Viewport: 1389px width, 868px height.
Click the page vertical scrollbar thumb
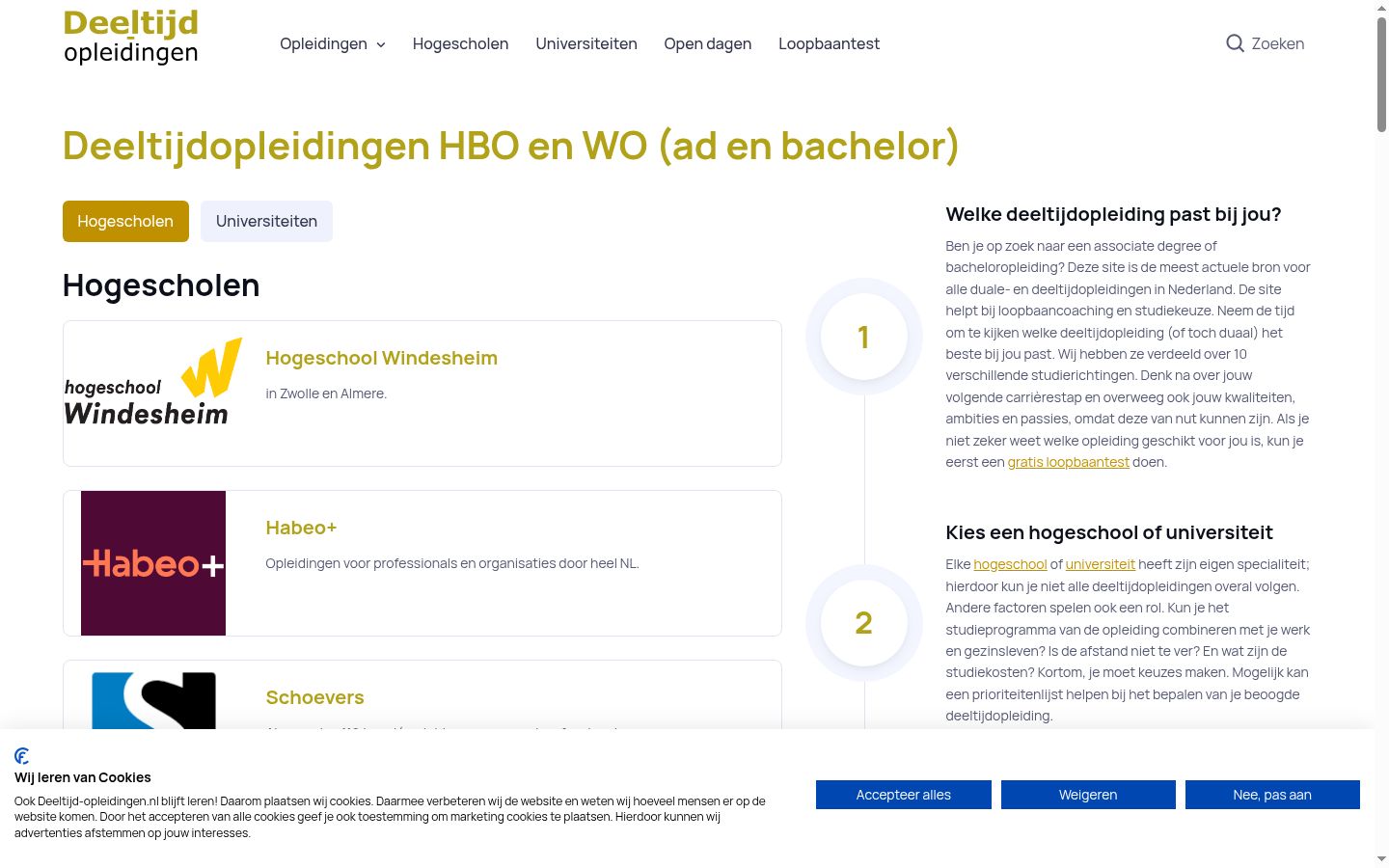pos(1381,74)
